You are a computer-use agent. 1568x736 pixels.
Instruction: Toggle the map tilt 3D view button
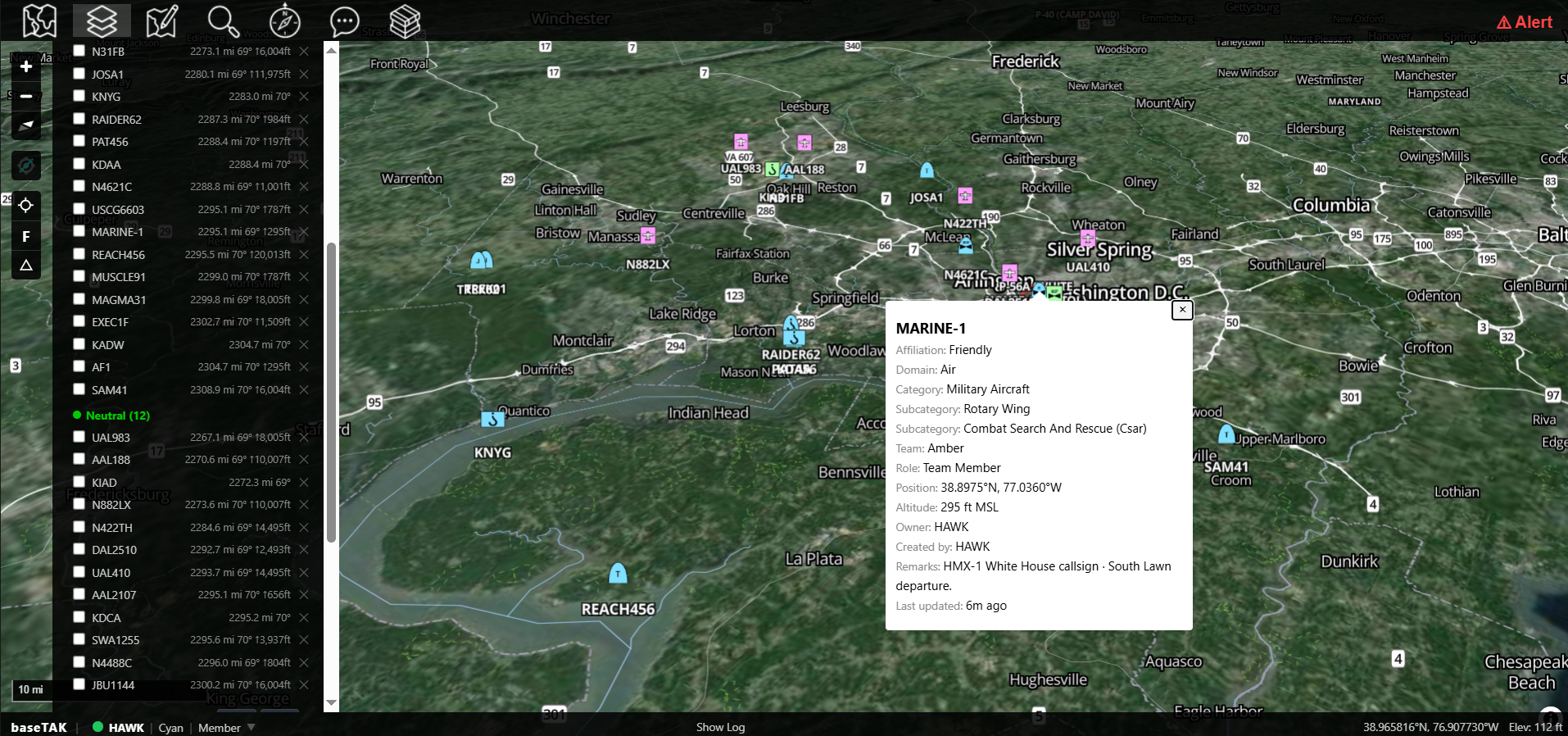(x=26, y=125)
